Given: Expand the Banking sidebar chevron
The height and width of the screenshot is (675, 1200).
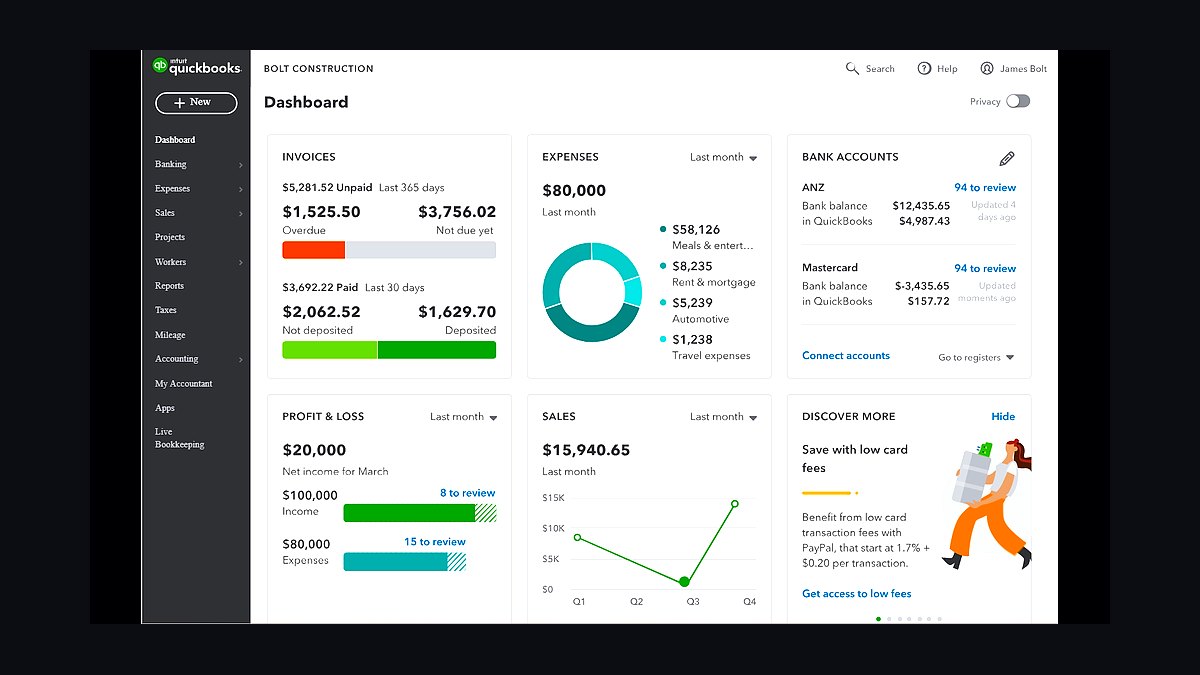Looking at the screenshot, I should click(x=241, y=165).
